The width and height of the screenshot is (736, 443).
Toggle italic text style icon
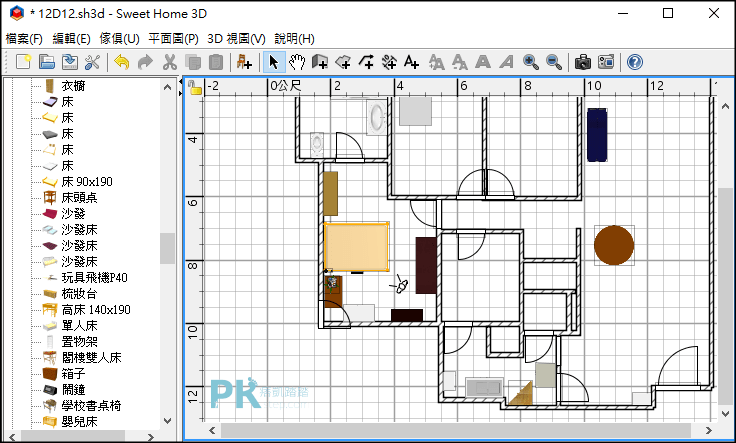tap(506, 61)
